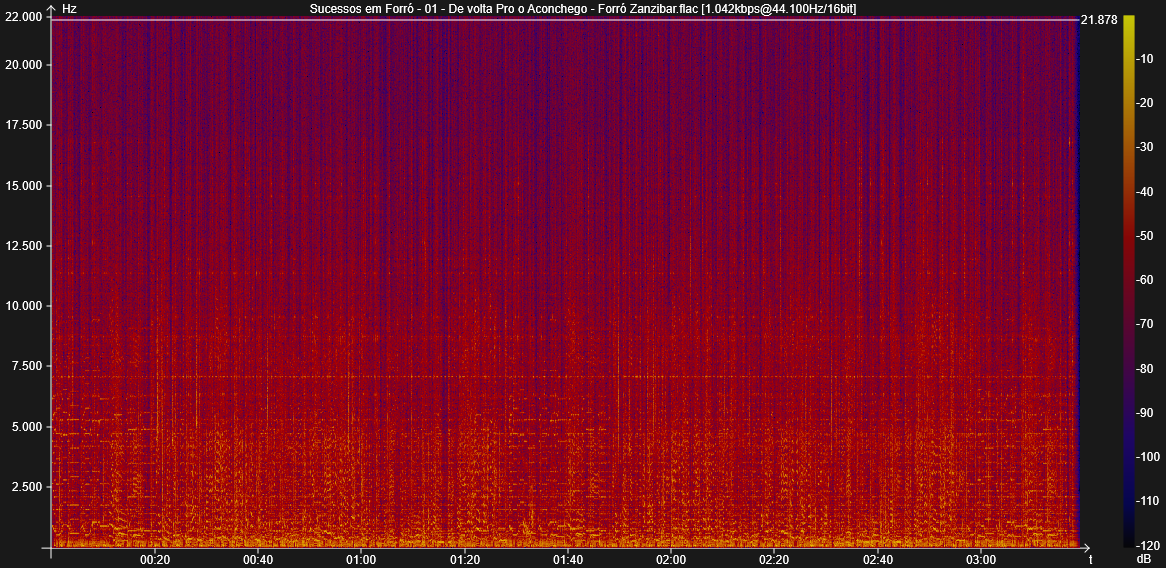Click the 01:20 time axis label
Viewport: 1166px width, 568px height.
464,558
